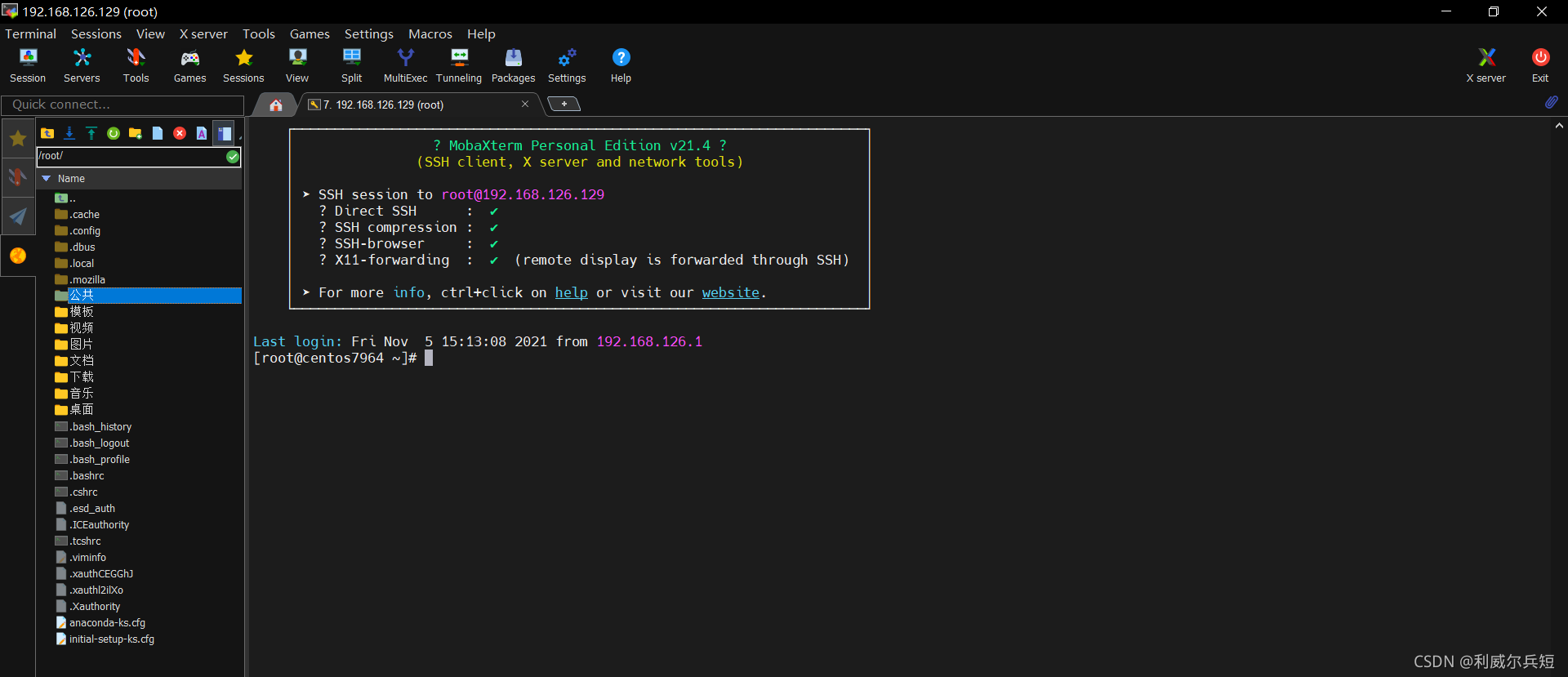Click the Session toolbar button
1568x677 pixels.
pos(28,65)
